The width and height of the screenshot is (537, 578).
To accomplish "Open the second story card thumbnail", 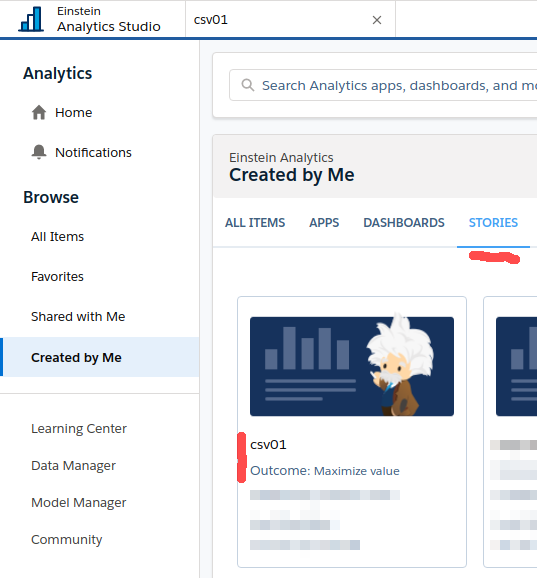I will coord(516,366).
